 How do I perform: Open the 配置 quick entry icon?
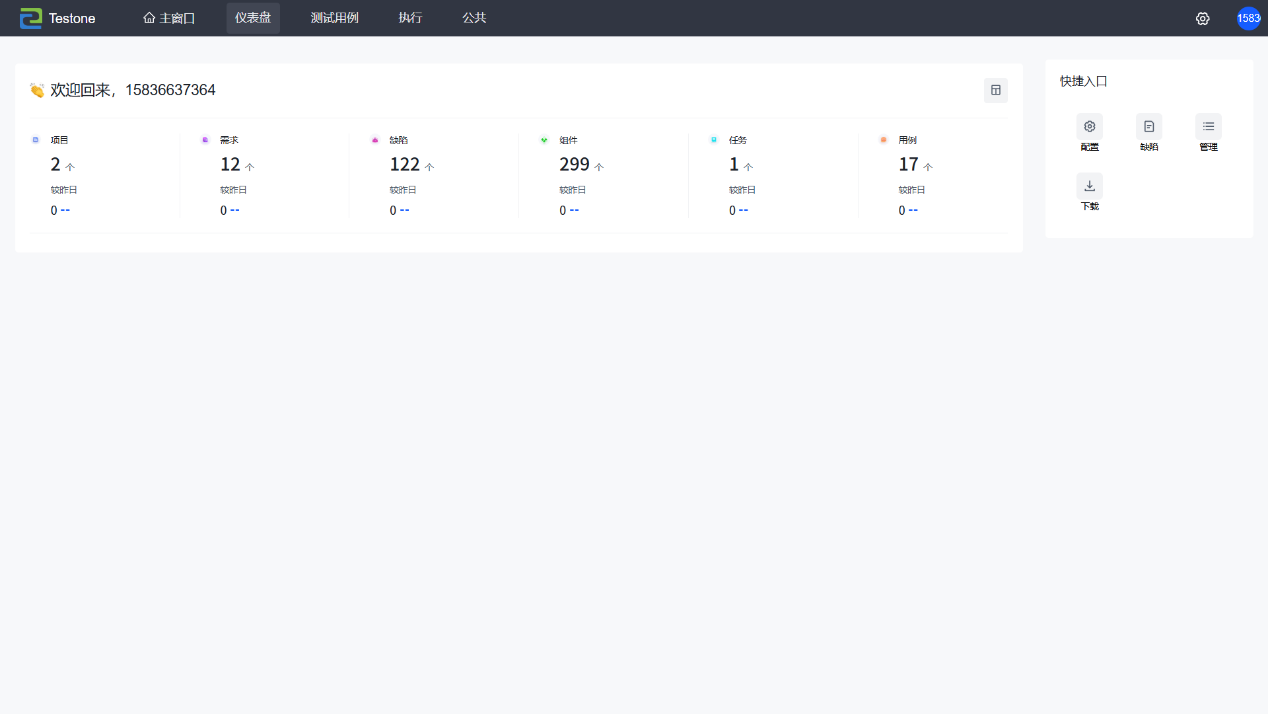(x=1089, y=127)
